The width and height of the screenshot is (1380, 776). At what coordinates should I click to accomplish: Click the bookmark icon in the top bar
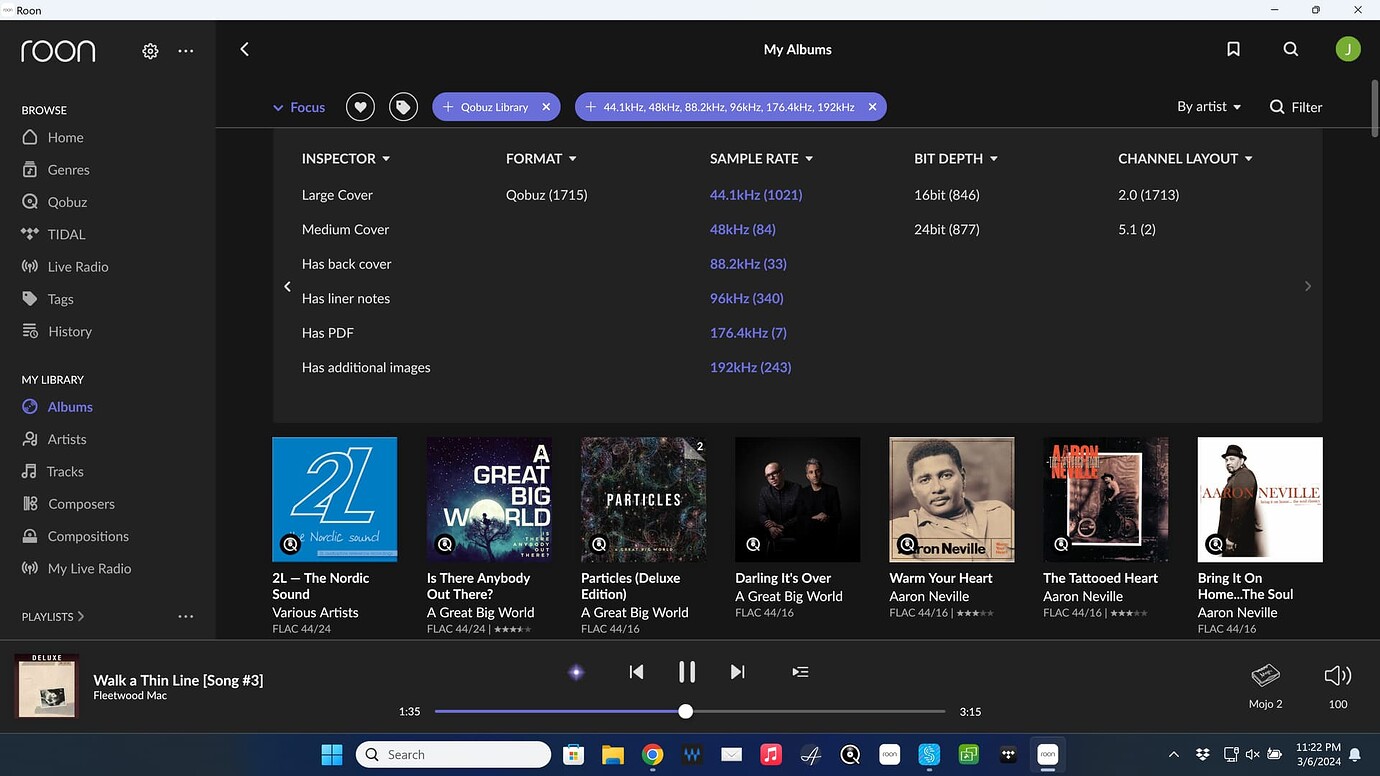[x=1233, y=48]
